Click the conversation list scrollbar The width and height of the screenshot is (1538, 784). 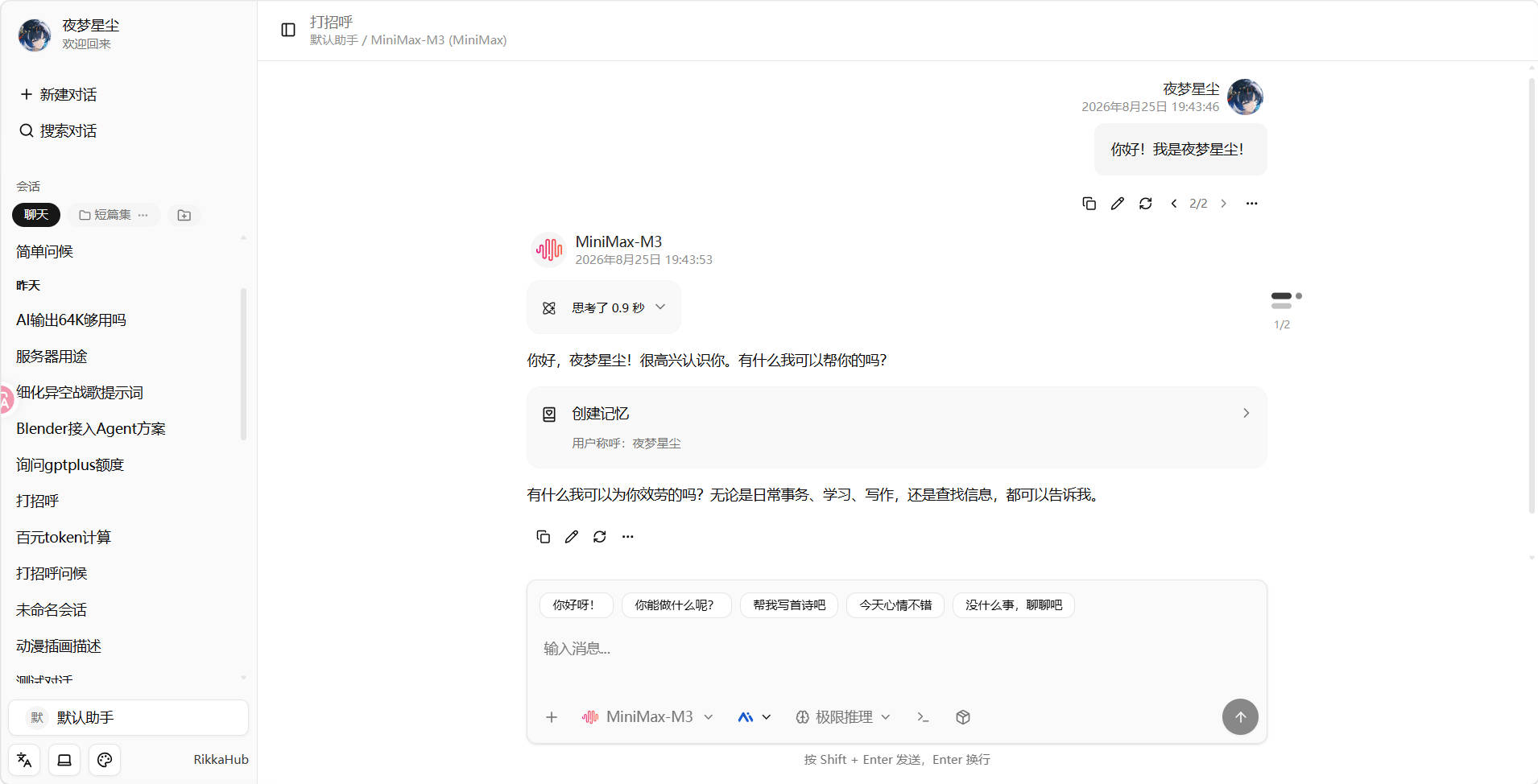click(243, 364)
